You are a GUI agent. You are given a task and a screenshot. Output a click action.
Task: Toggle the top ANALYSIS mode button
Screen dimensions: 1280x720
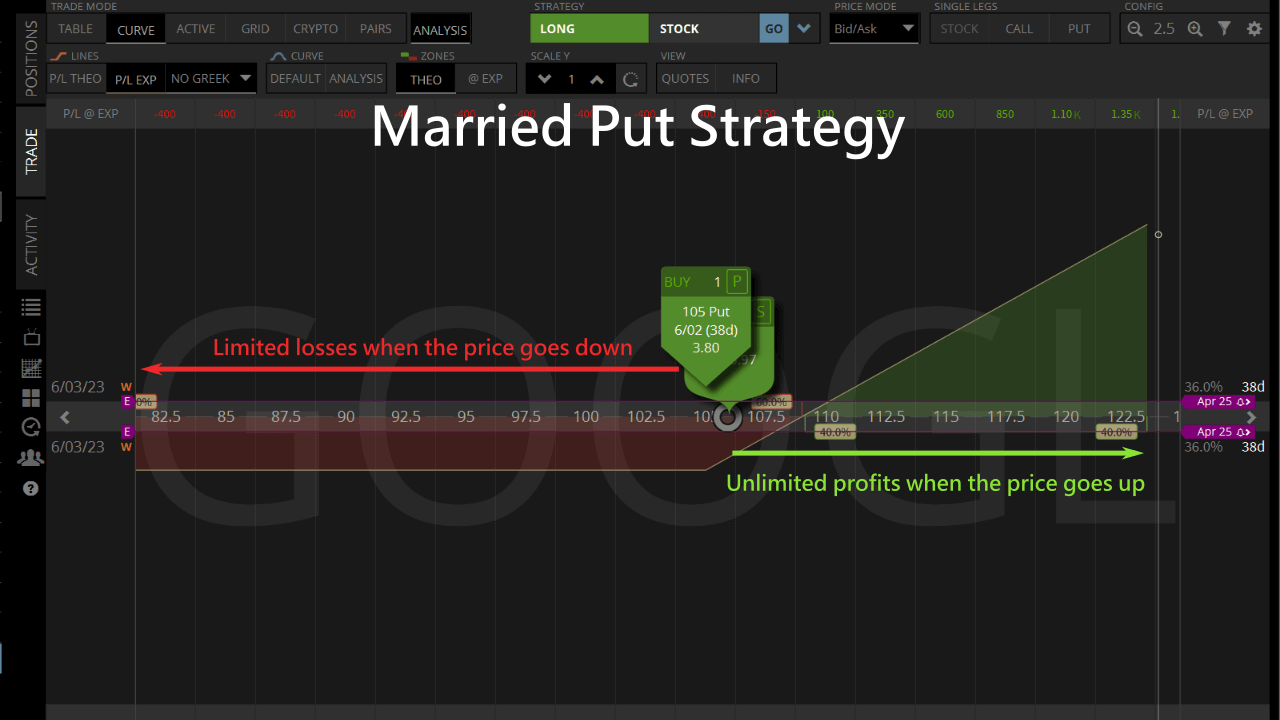[x=440, y=29]
